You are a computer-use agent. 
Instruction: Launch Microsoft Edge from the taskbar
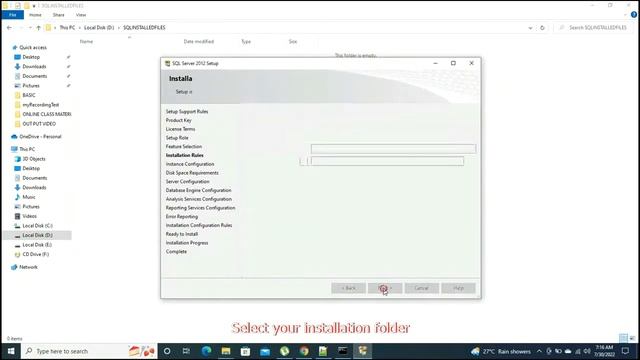click(206, 351)
